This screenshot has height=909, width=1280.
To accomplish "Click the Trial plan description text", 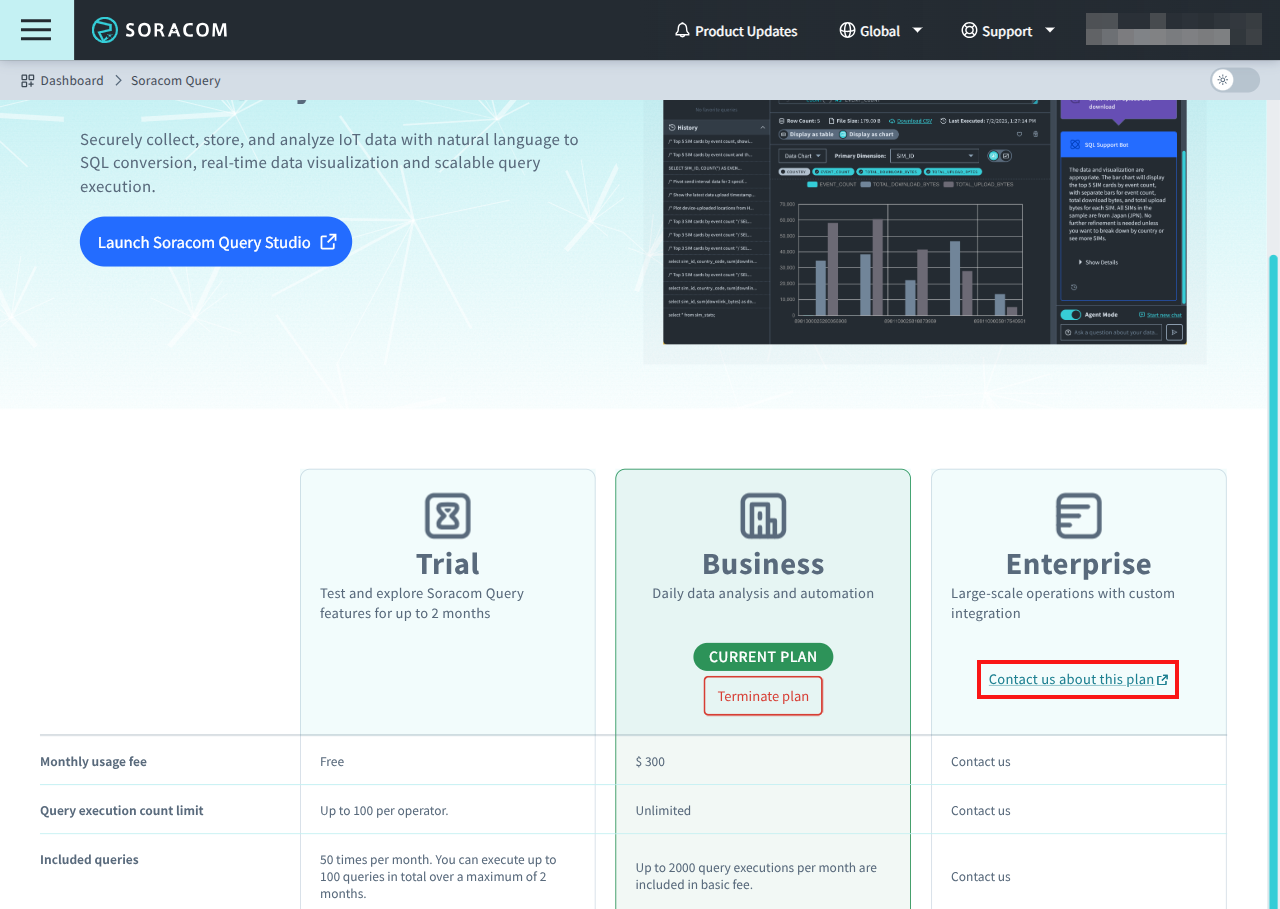I will coord(422,603).
